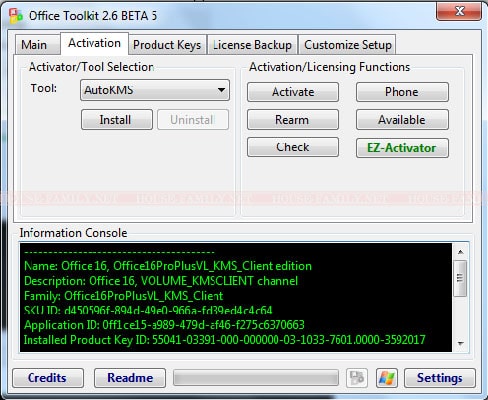Click the console scrollbar up arrow
Viewport: 488px width, 400px height.
[x=461, y=252]
